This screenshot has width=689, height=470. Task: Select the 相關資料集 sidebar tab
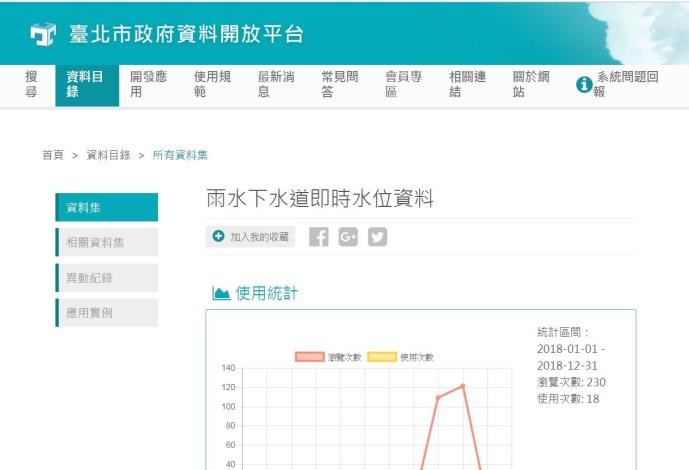[107, 242]
